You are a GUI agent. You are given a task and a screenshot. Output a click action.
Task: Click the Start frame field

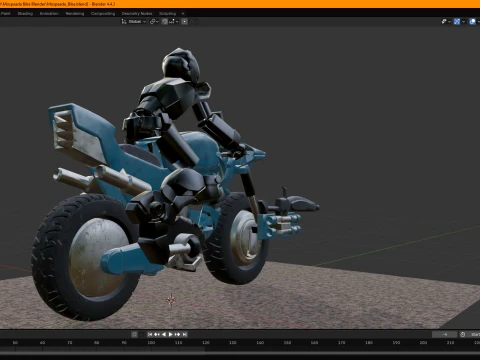click(x=474, y=334)
